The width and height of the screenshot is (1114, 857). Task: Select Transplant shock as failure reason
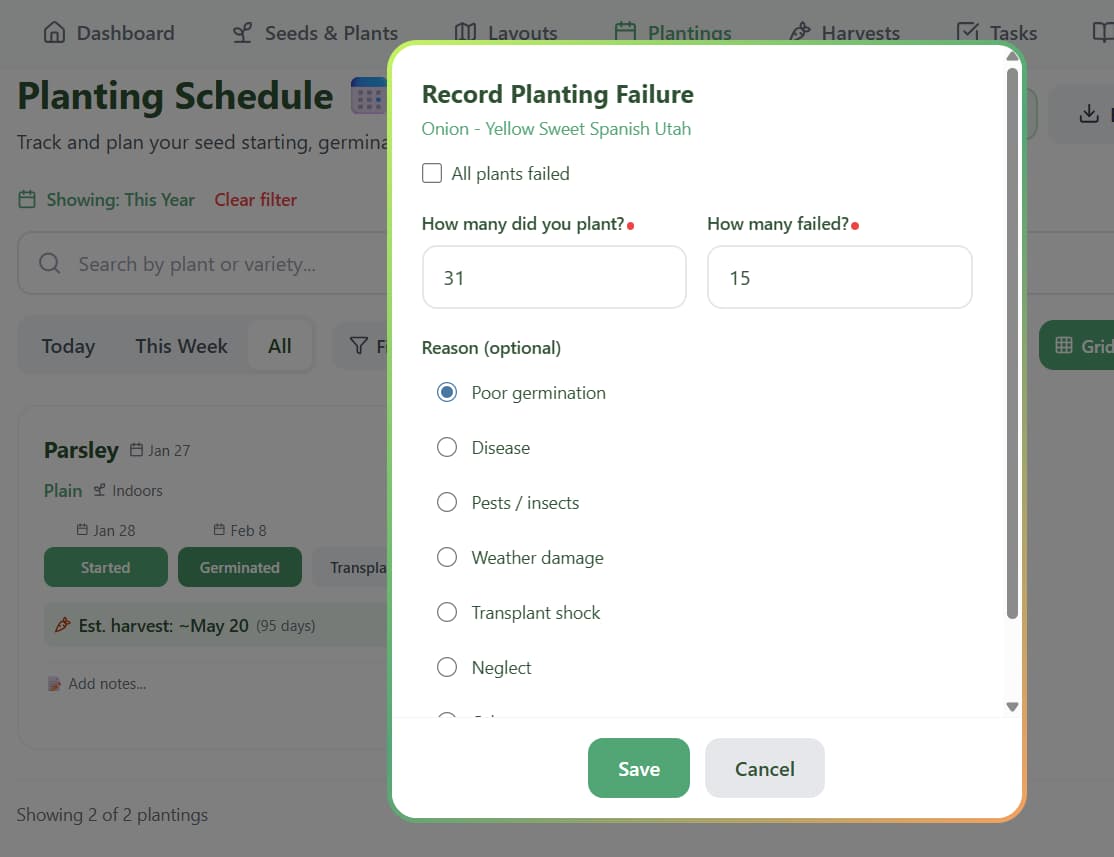click(447, 612)
